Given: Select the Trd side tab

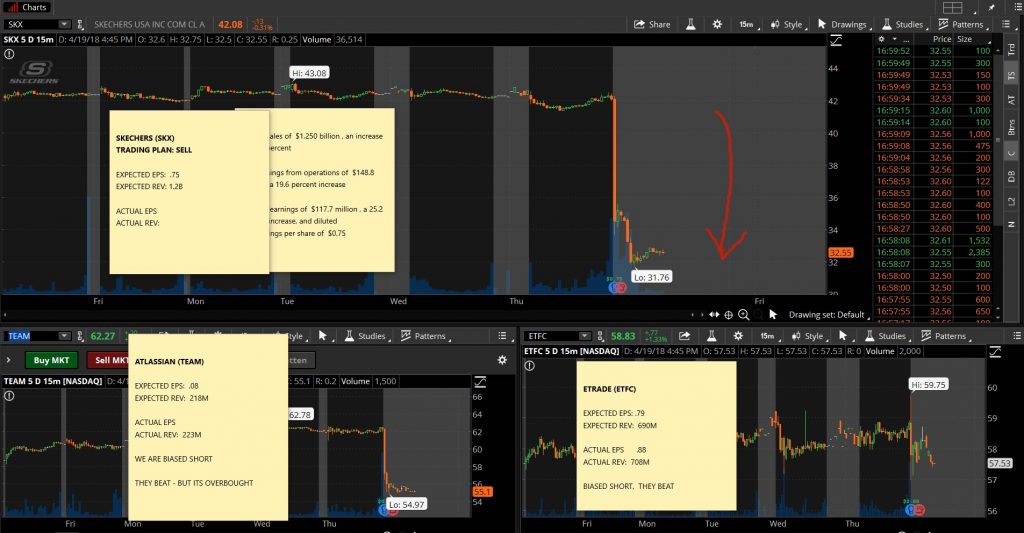Looking at the screenshot, I should pyautogui.click(x=1011, y=49).
